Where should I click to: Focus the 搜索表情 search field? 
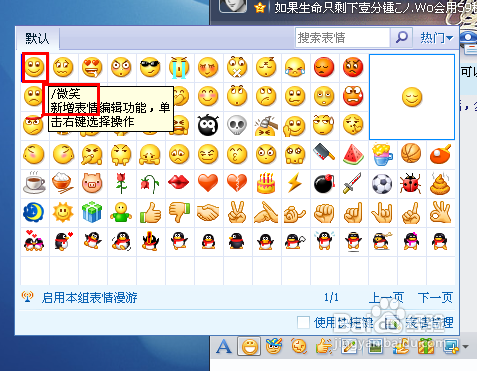[x=343, y=37]
